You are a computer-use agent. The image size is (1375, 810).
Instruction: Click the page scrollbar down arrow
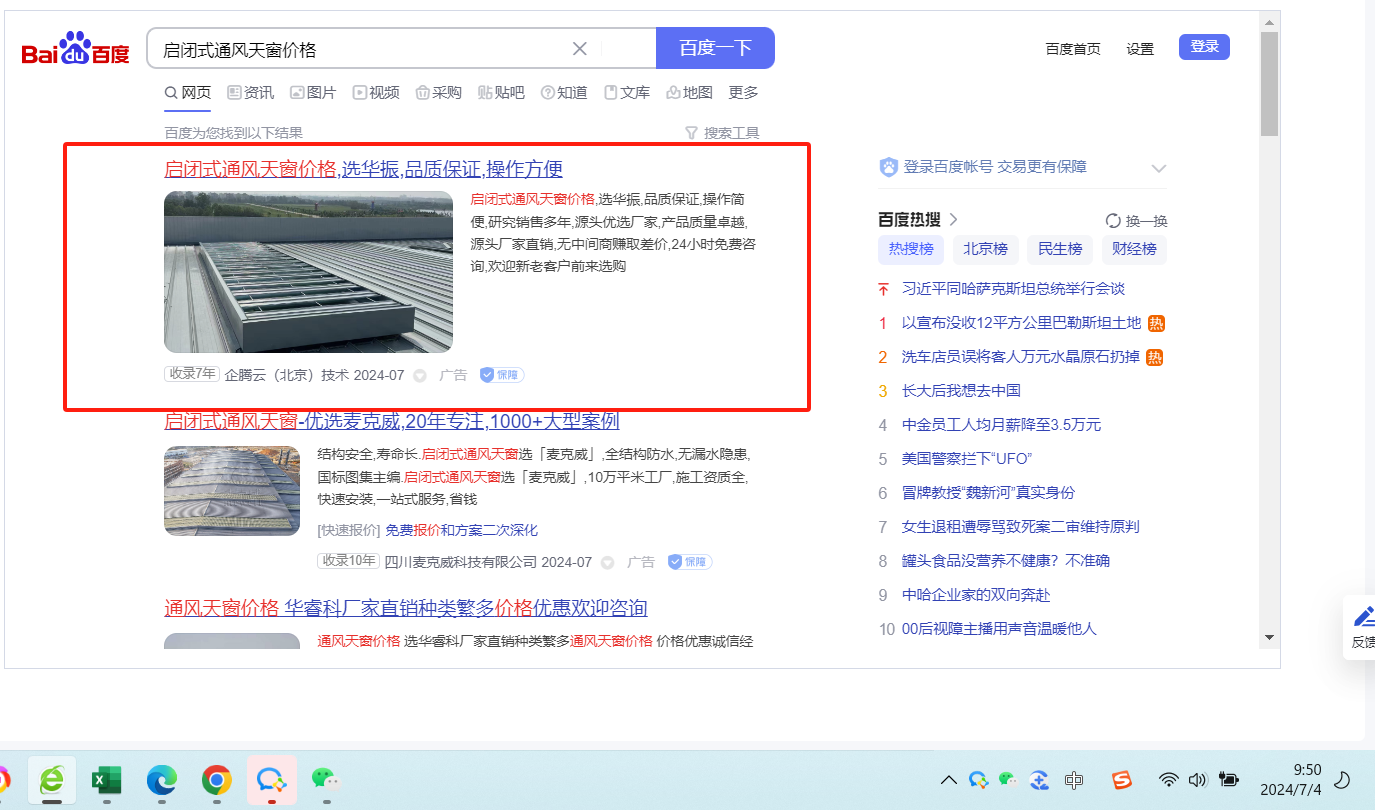tap(1270, 638)
